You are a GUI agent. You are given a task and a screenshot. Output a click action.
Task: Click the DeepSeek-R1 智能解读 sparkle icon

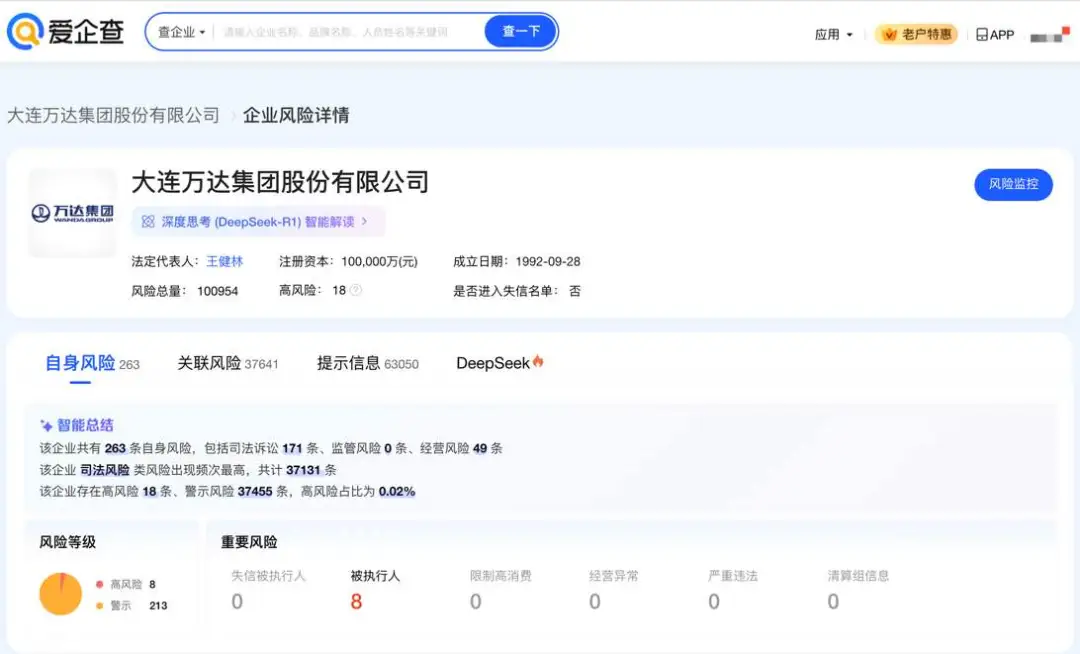148,222
